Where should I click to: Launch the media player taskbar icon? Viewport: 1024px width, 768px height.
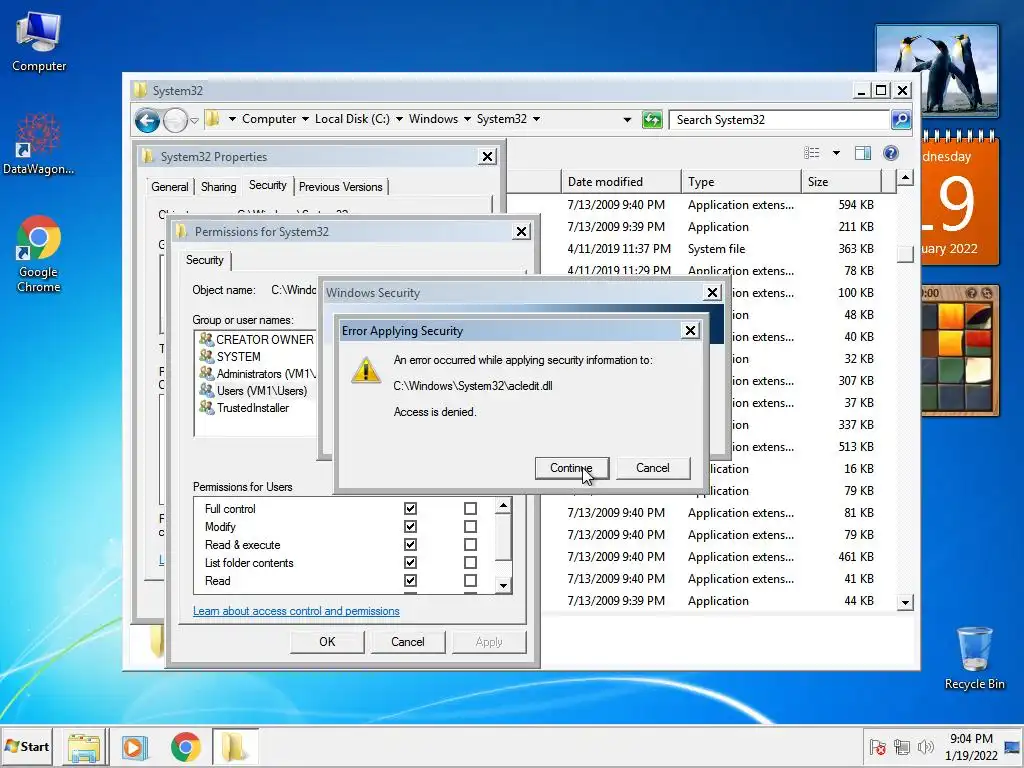coord(135,747)
